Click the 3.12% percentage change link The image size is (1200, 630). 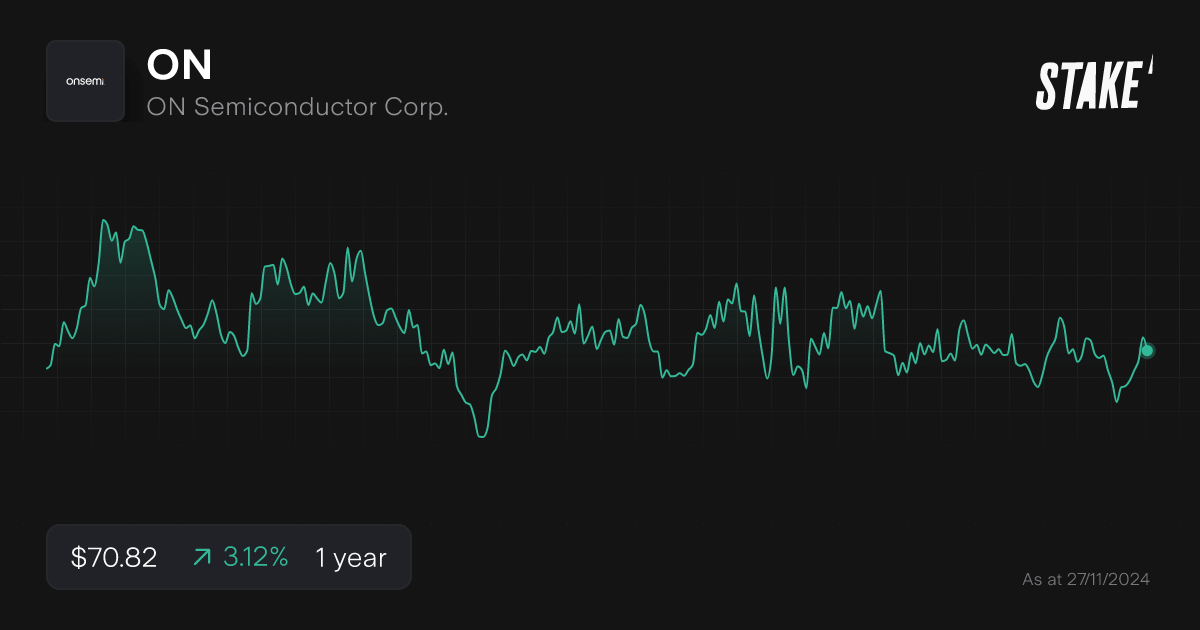click(x=254, y=557)
